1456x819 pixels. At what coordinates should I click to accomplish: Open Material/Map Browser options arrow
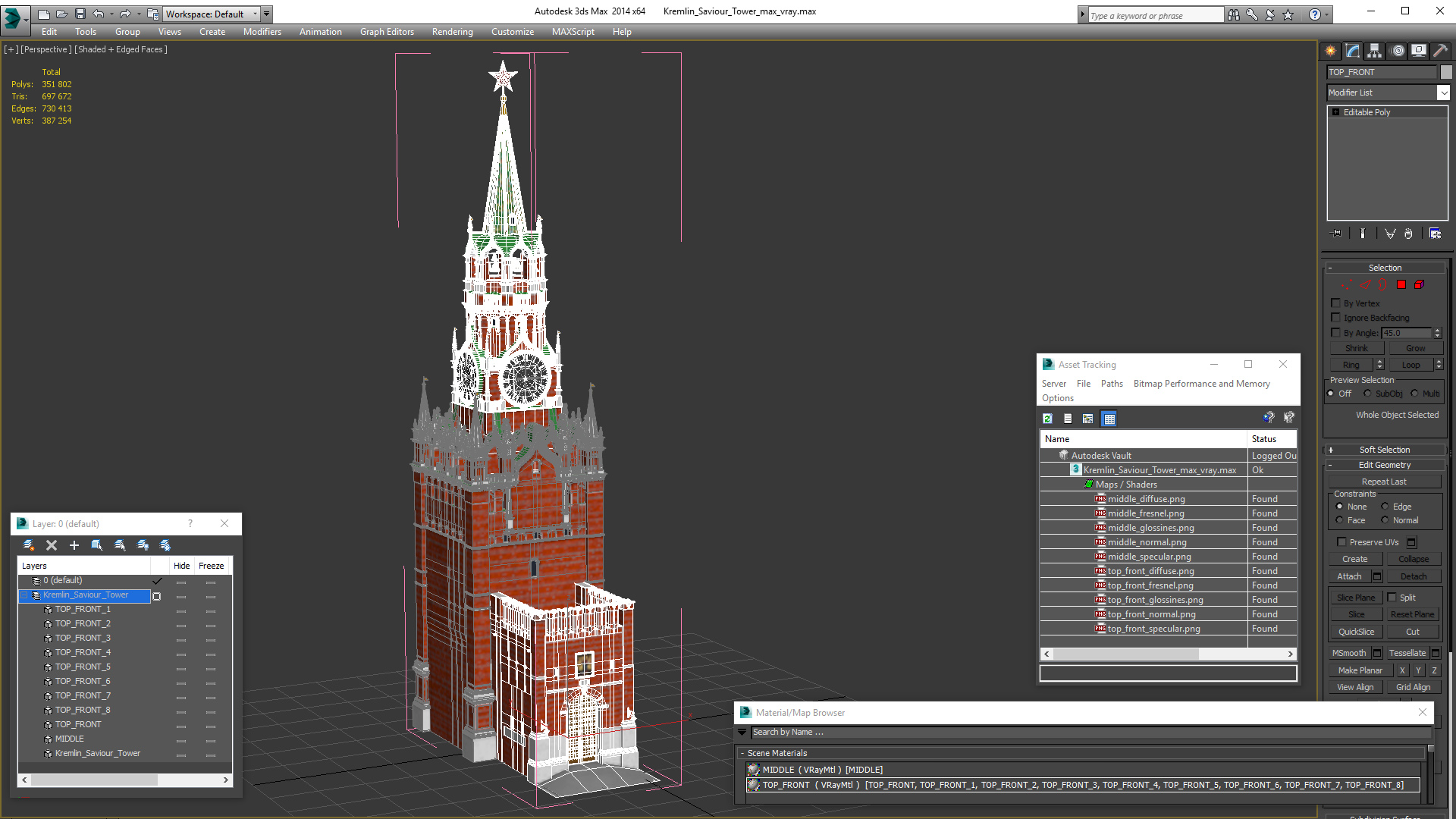click(x=742, y=733)
